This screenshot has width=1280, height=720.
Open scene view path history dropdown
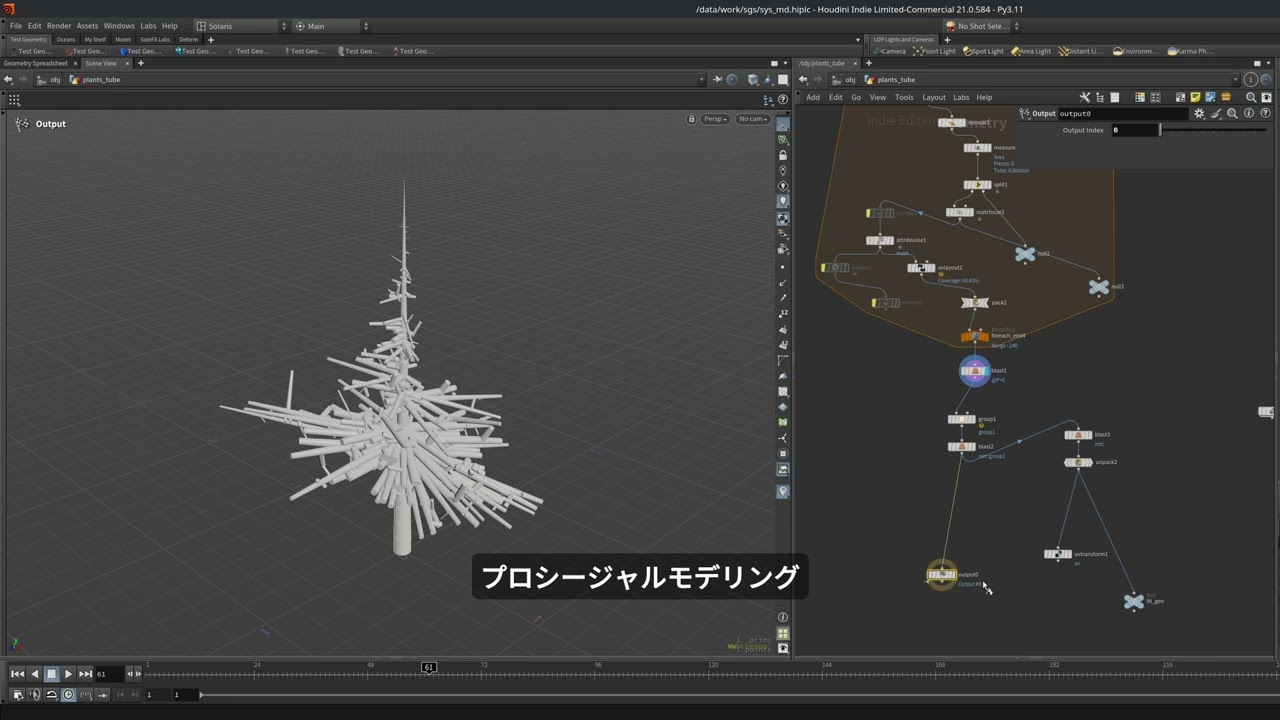[x=701, y=80]
